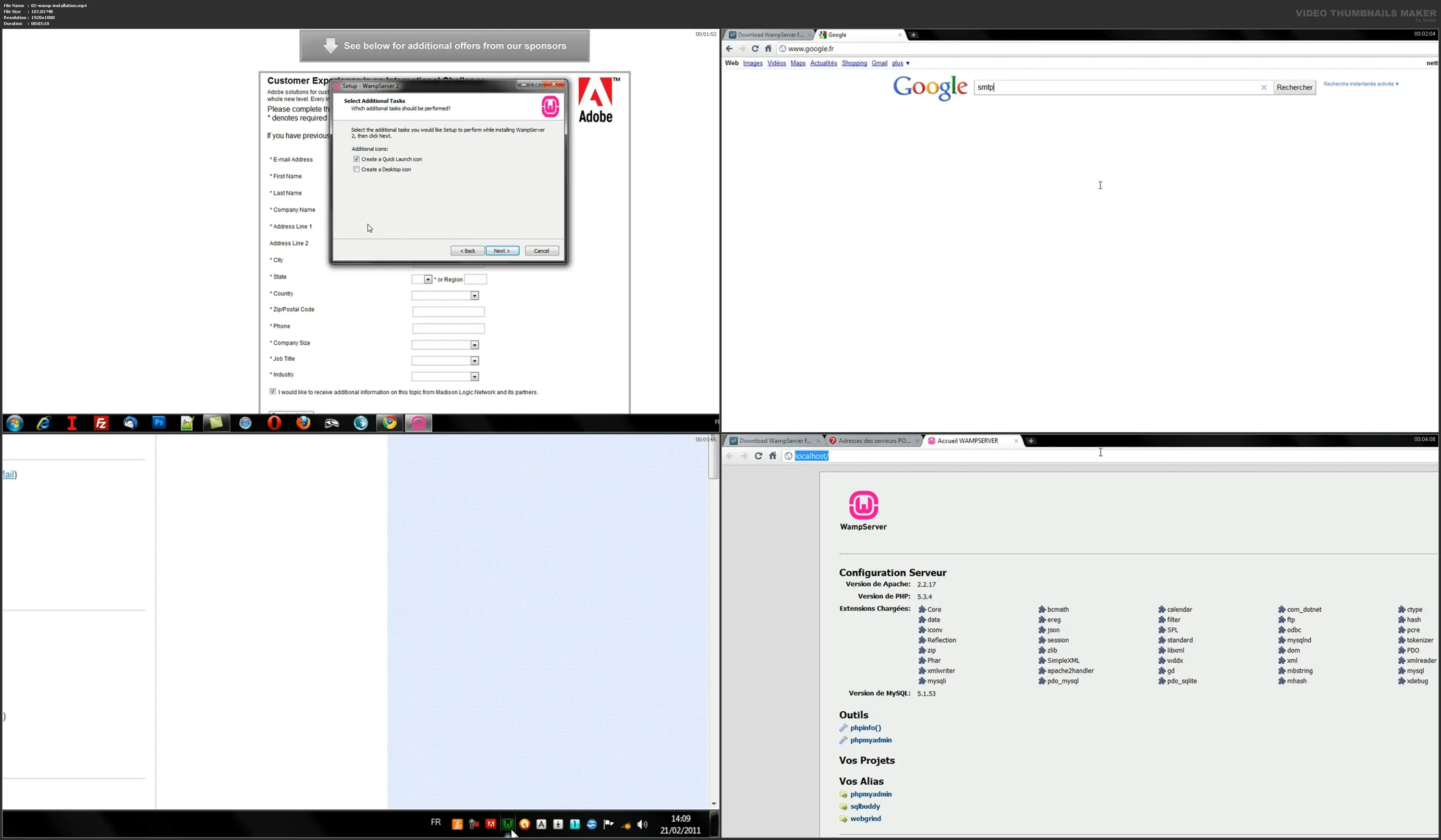Image resolution: width=1441 pixels, height=840 pixels.
Task: Click the scrollbar down arrow above the tray
Action: tap(713, 804)
